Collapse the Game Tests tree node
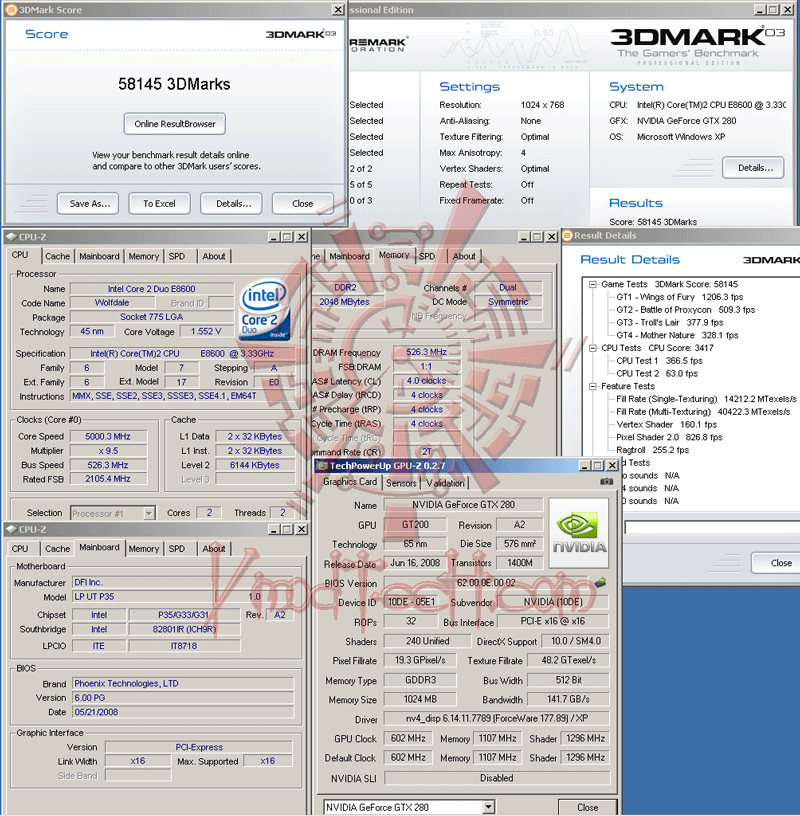Screen dimensions: 800x816 click(592, 284)
